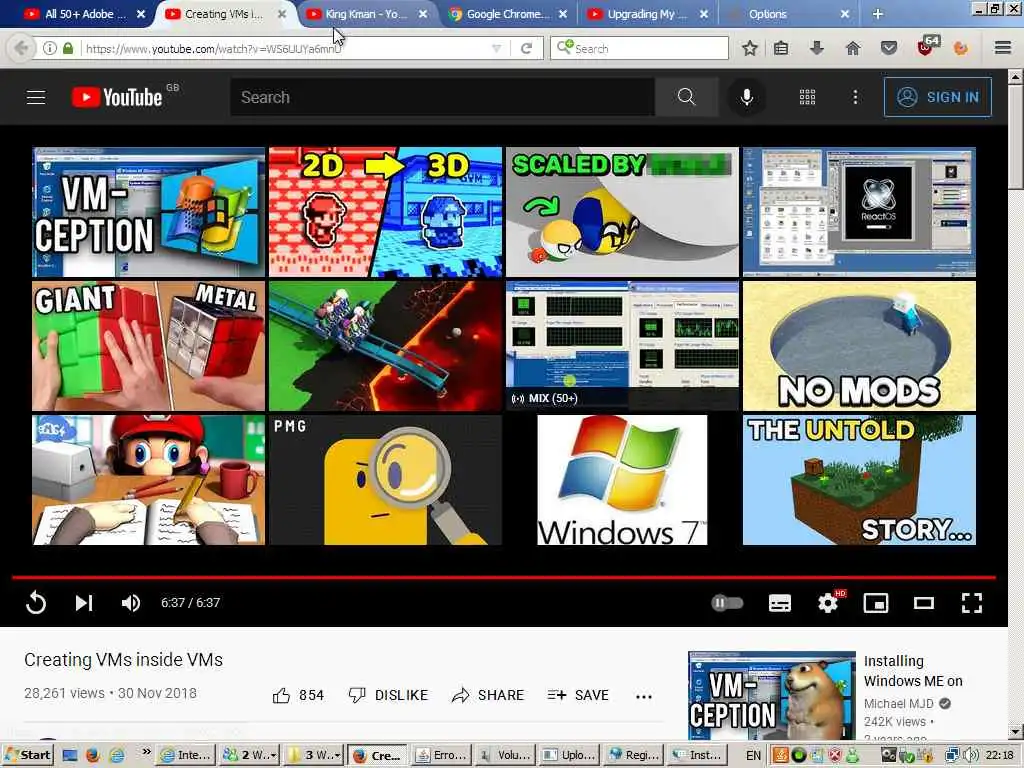Open YouTube settings three-dot menu
The width and height of the screenshot is (1024, 768).
tap(855, 97)
